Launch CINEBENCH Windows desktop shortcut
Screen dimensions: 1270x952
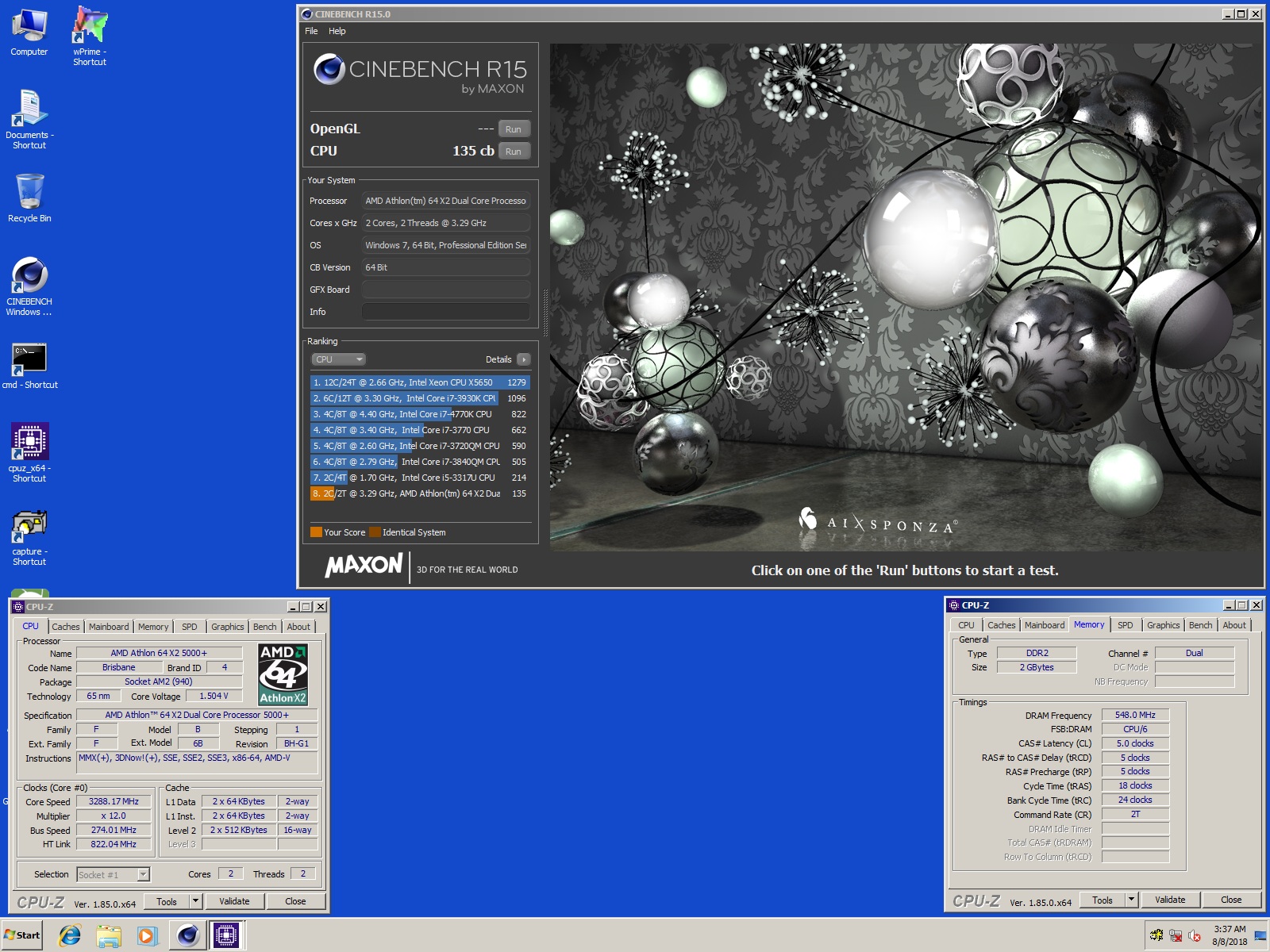[x=29, y=286]
